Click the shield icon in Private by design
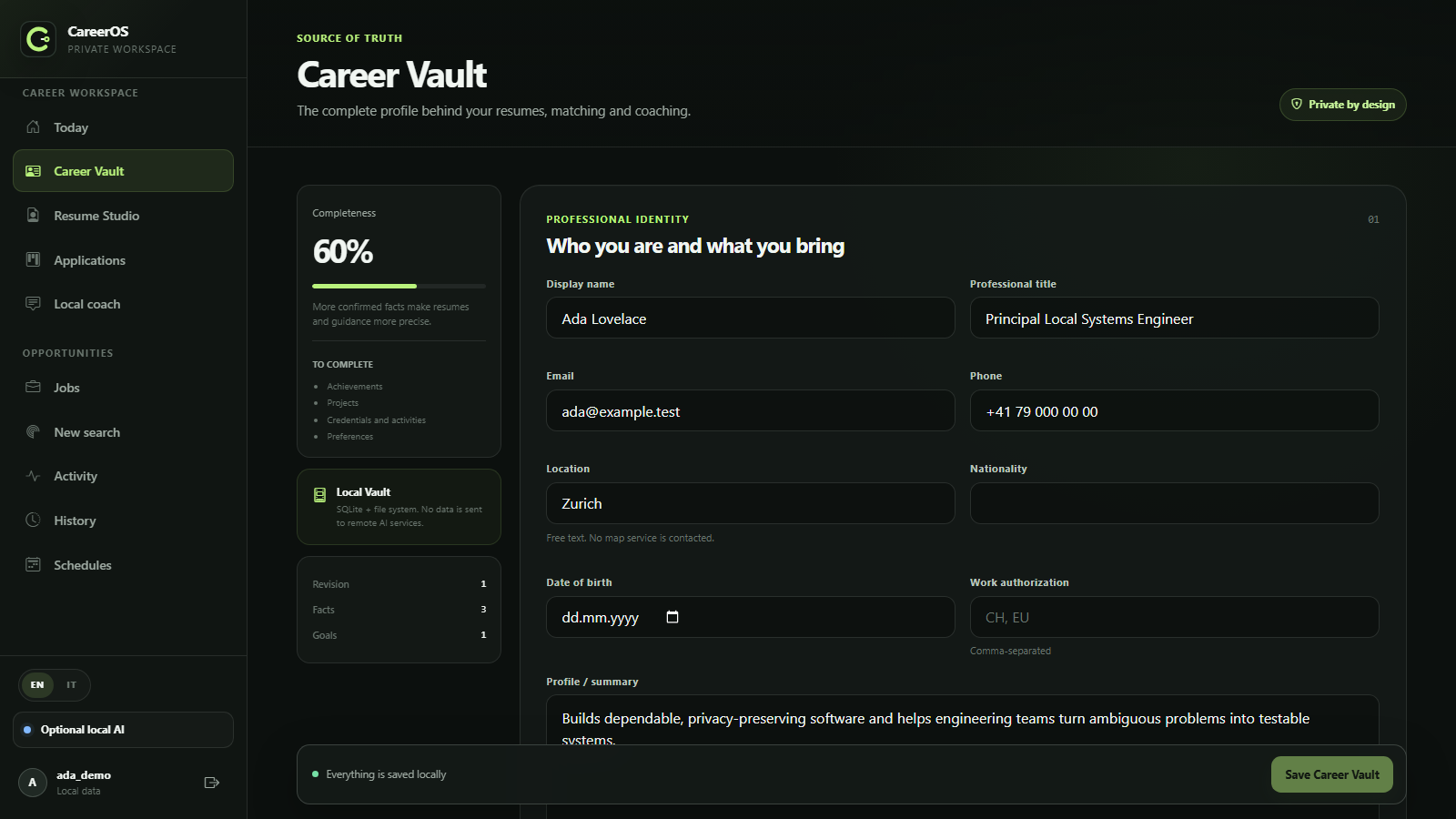The image size is (1456, 819). pyautogui.click(x=1297, y=104)
